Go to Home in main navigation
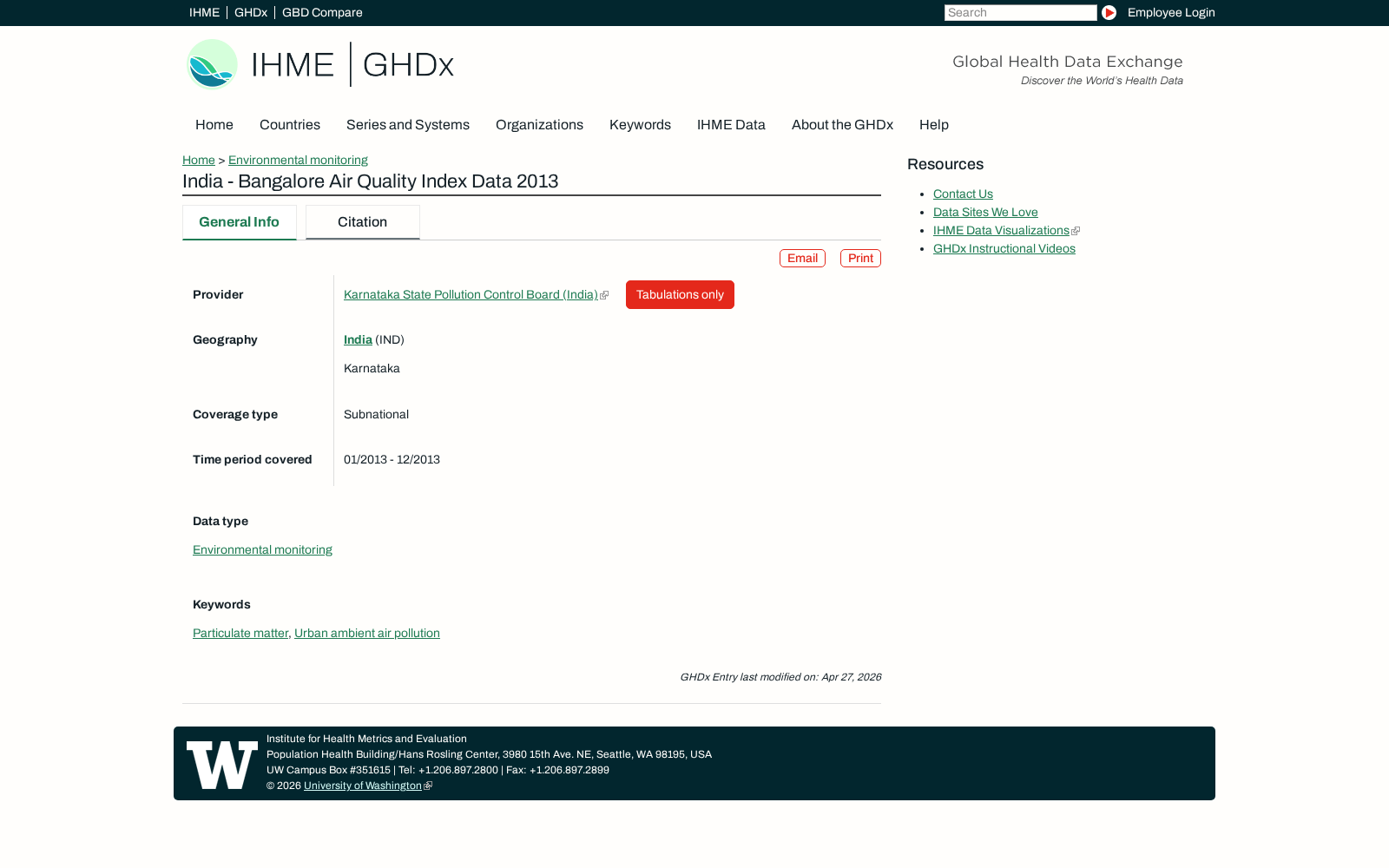Image resolution: width=1389 pixels, height=868 pixels. click(214, 125)
